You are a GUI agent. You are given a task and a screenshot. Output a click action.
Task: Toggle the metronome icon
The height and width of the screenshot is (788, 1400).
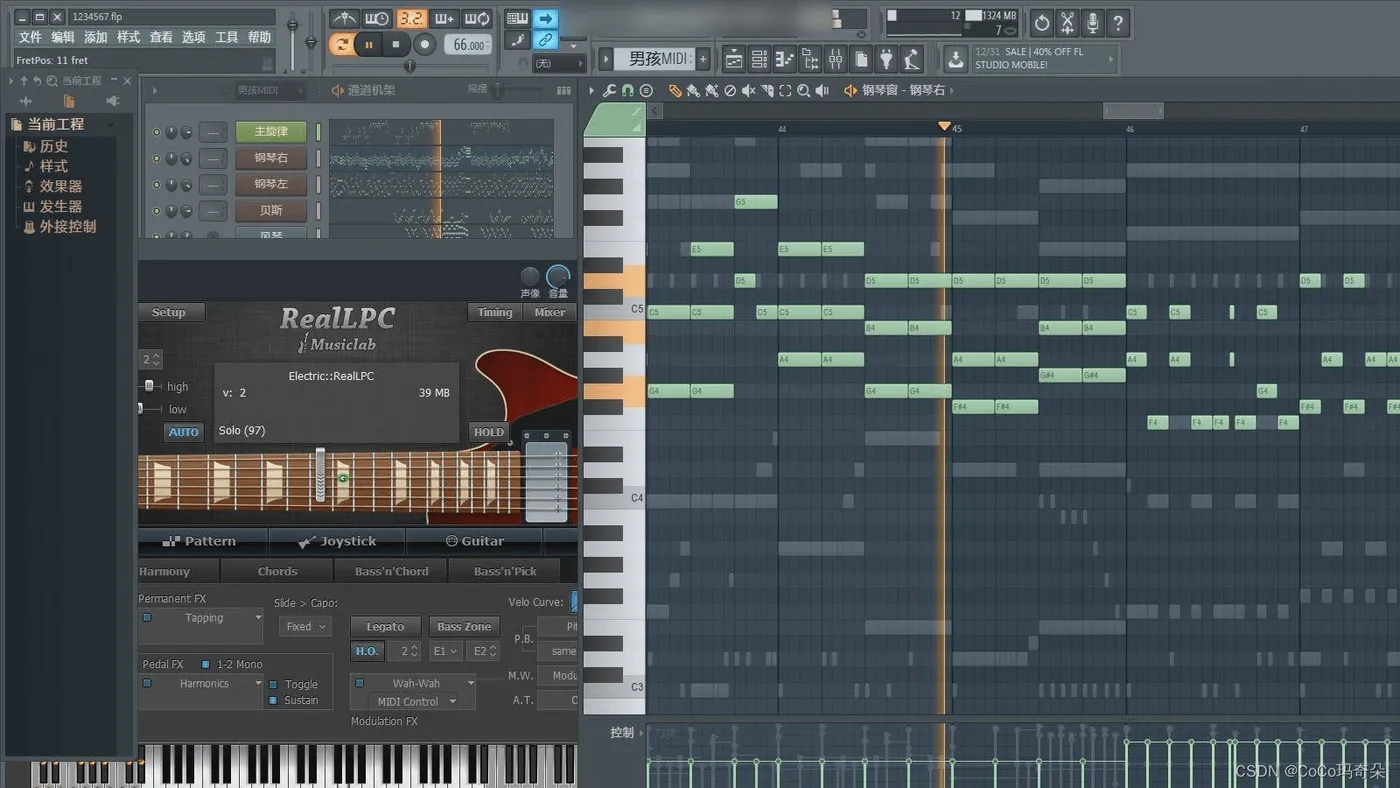tap(344, 19)
